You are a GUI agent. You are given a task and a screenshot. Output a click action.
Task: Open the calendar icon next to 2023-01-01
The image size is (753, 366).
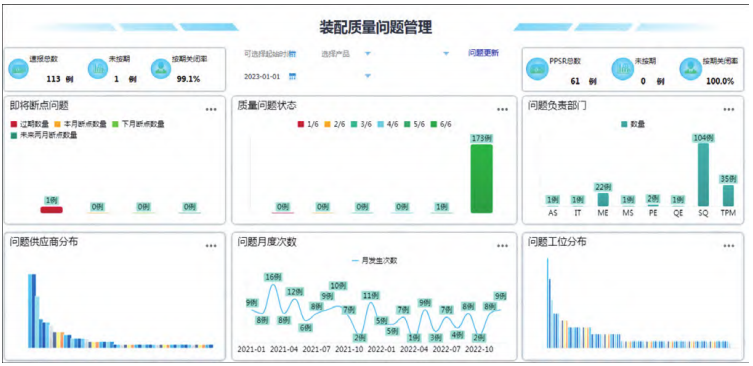292,76
